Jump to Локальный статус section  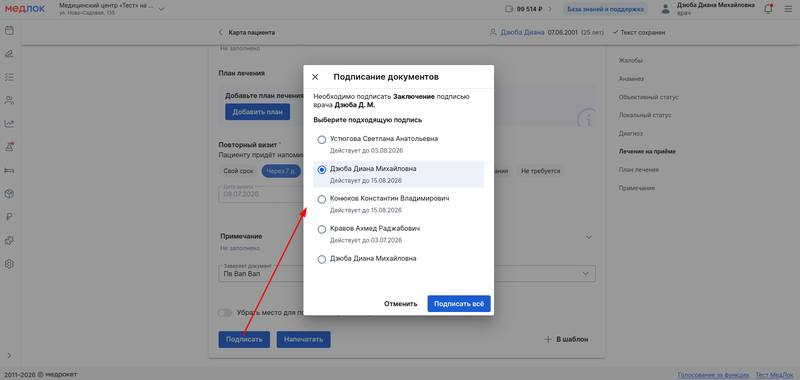[x=645, y=115]
